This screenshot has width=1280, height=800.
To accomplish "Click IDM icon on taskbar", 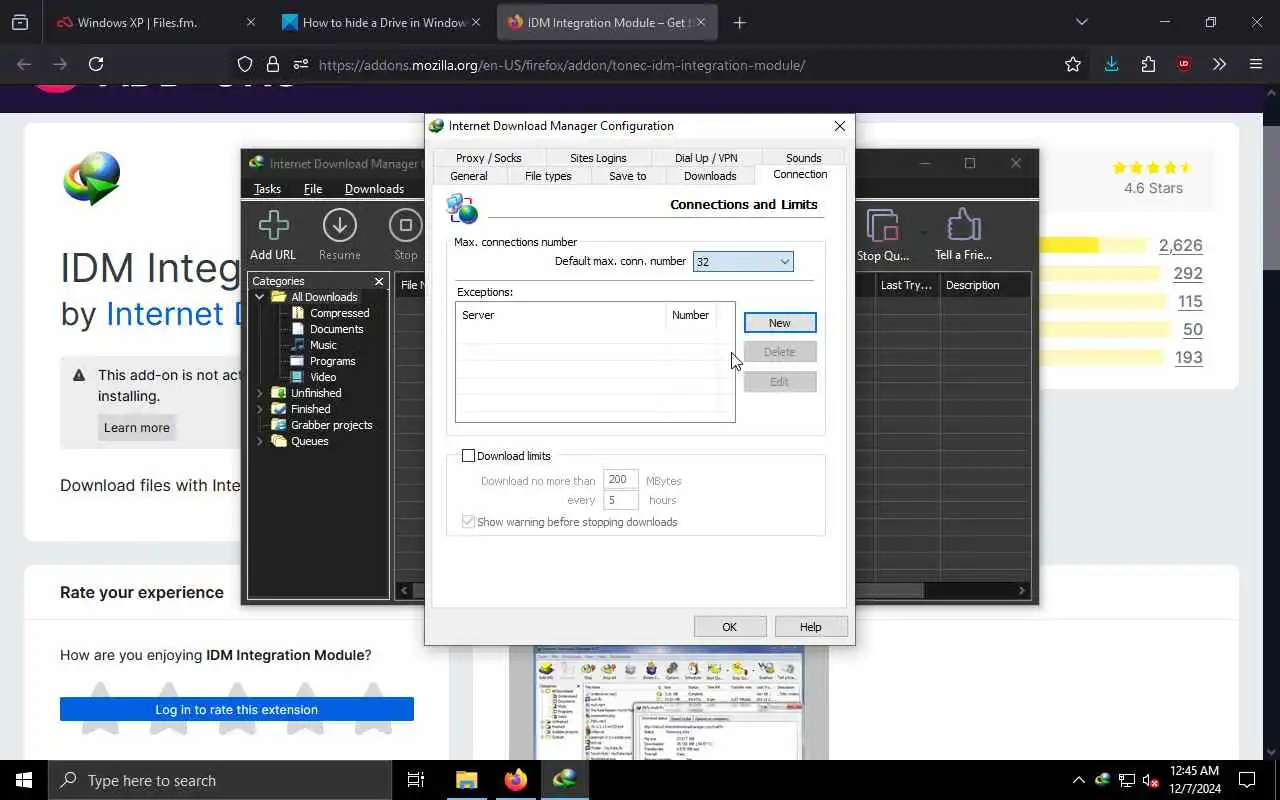I will click(565, 780).
